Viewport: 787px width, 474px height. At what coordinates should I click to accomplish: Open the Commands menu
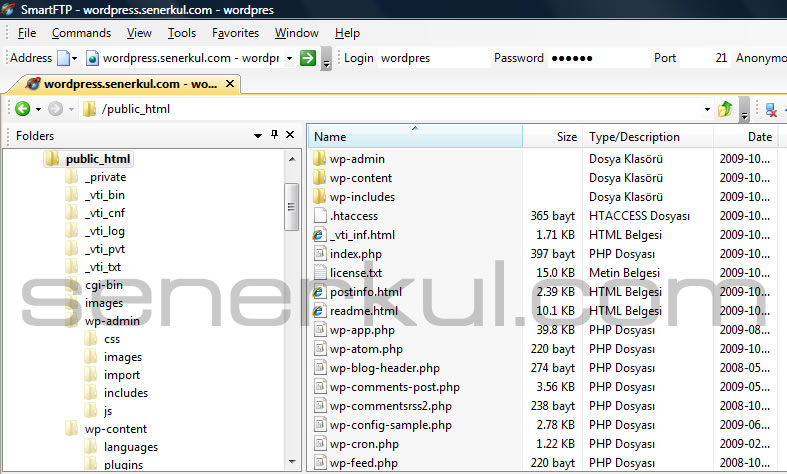[81, 33]
